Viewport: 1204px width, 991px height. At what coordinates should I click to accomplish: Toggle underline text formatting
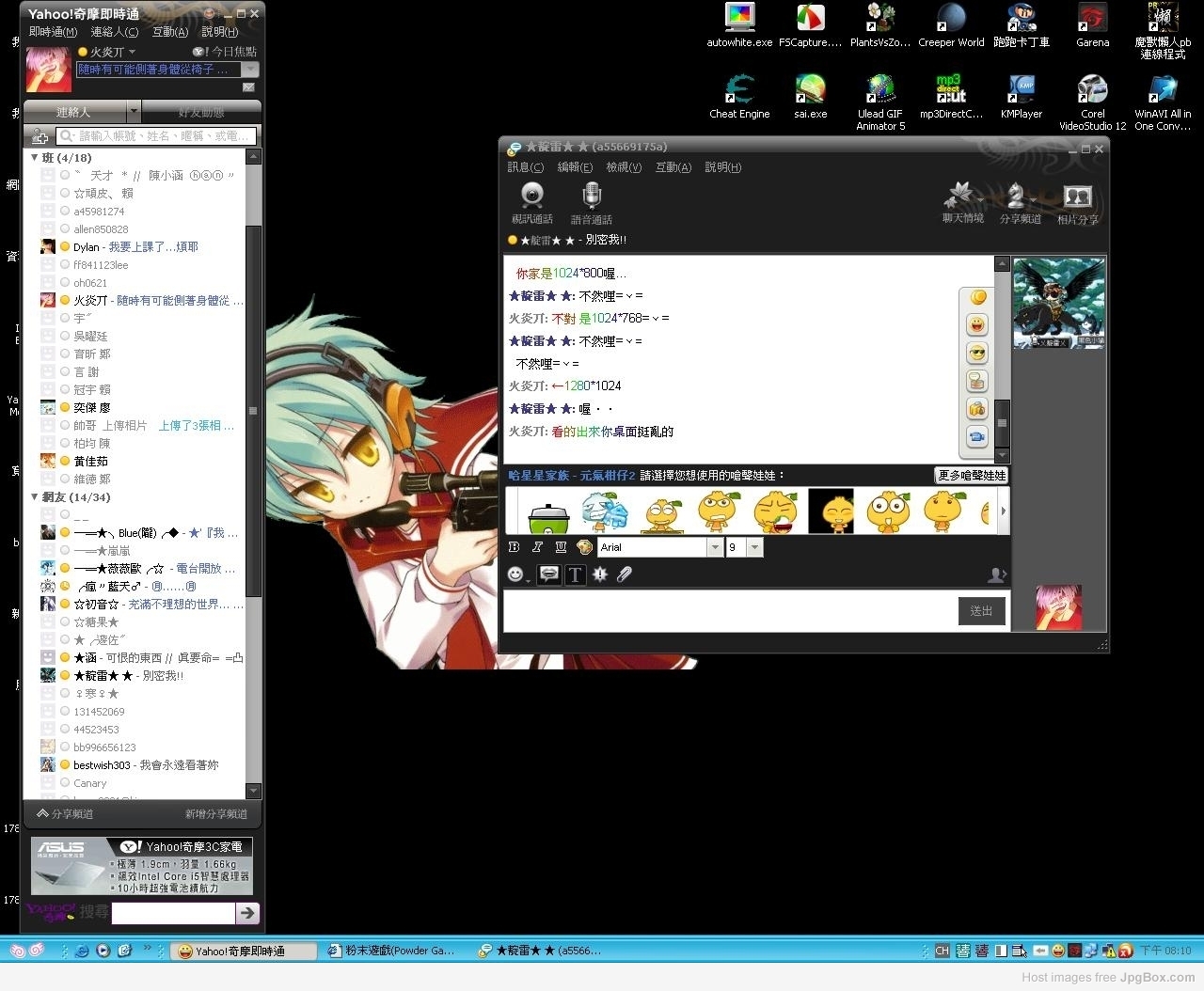click(561, 547)
